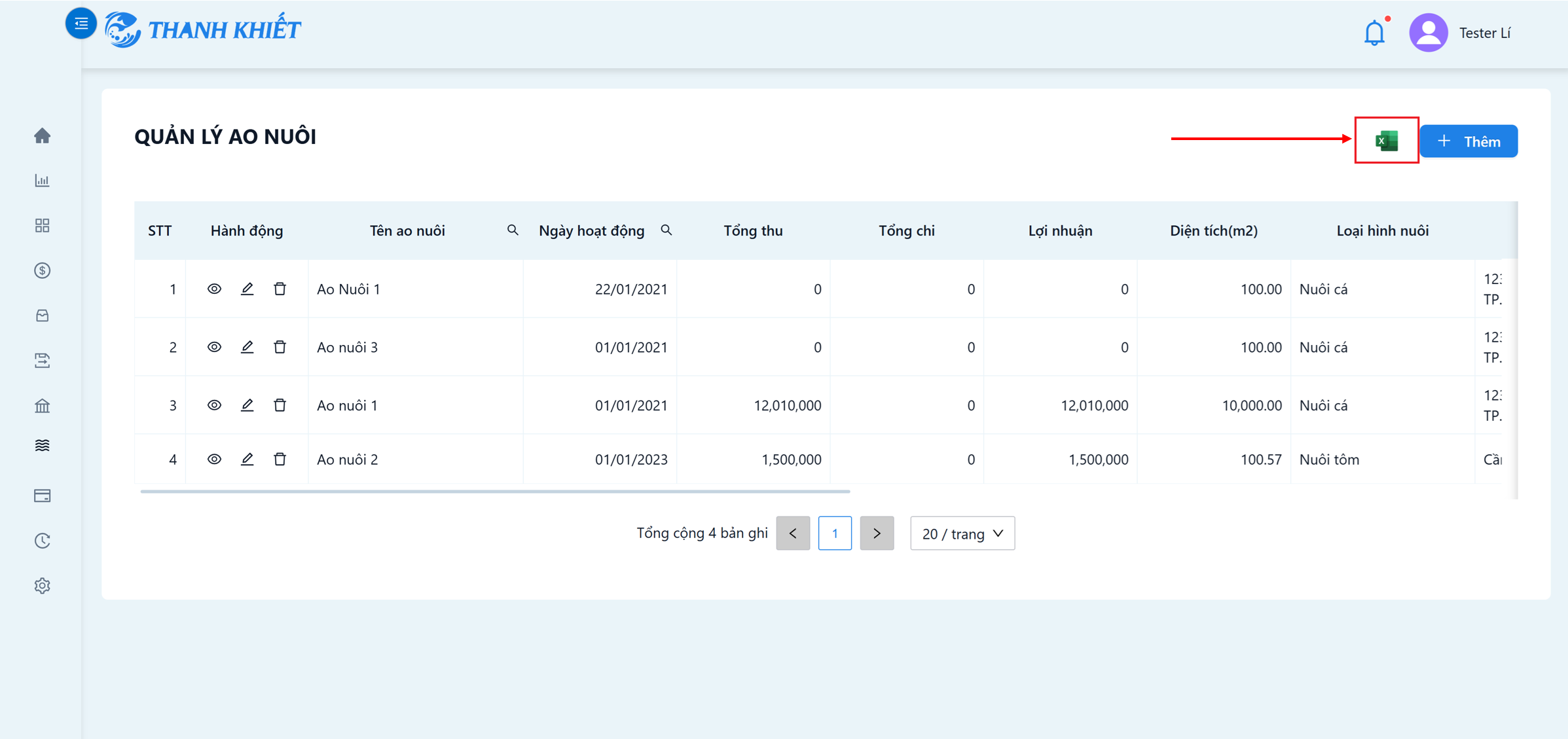Open the bar chart statistics sidebar icon

43,180
